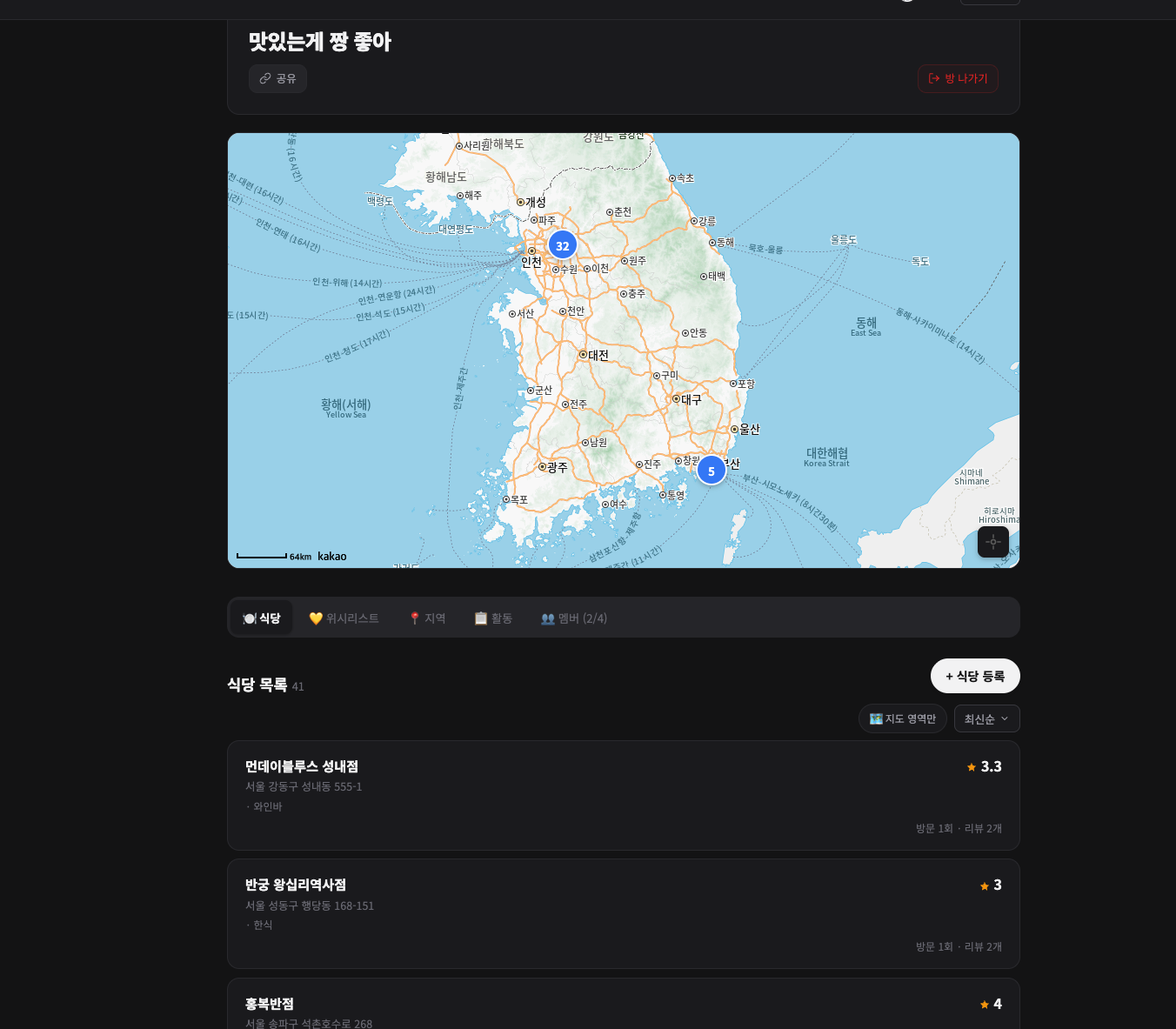This screenshot has height=1029, width=1176.
Task: Click 방문 1회 · 리뷰 2개 under 먼데이블루스
Action: [959, 828]
